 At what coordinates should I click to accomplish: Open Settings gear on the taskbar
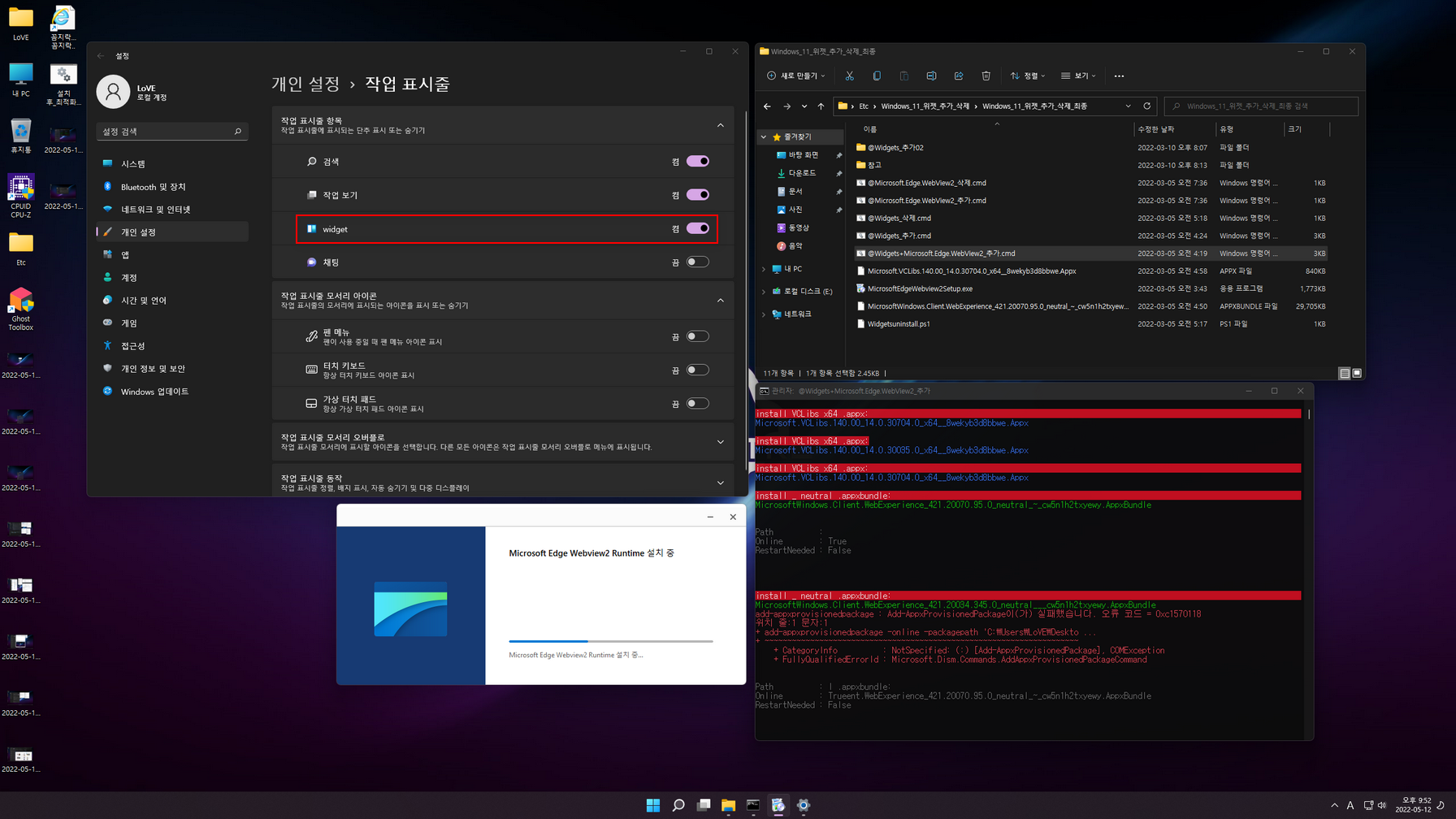(804, 805)
